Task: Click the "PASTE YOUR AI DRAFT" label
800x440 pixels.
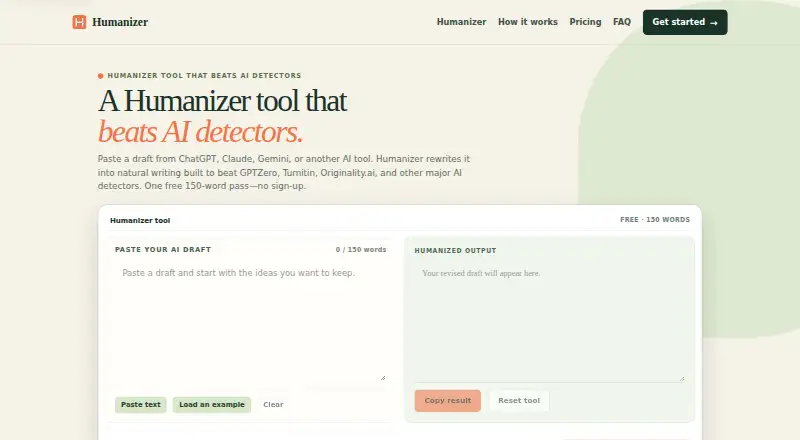Action: (163, 250)
